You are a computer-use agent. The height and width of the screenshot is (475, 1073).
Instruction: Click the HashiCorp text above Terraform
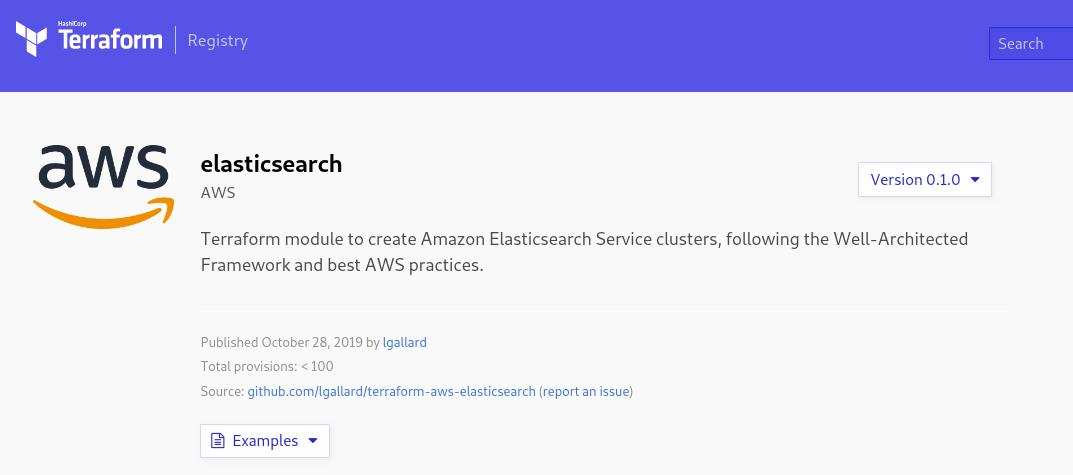point(72,23)
